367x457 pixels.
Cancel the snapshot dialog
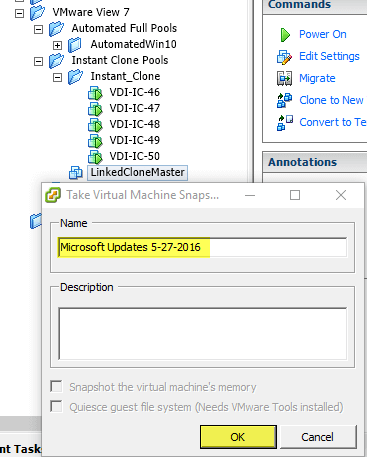318,437
